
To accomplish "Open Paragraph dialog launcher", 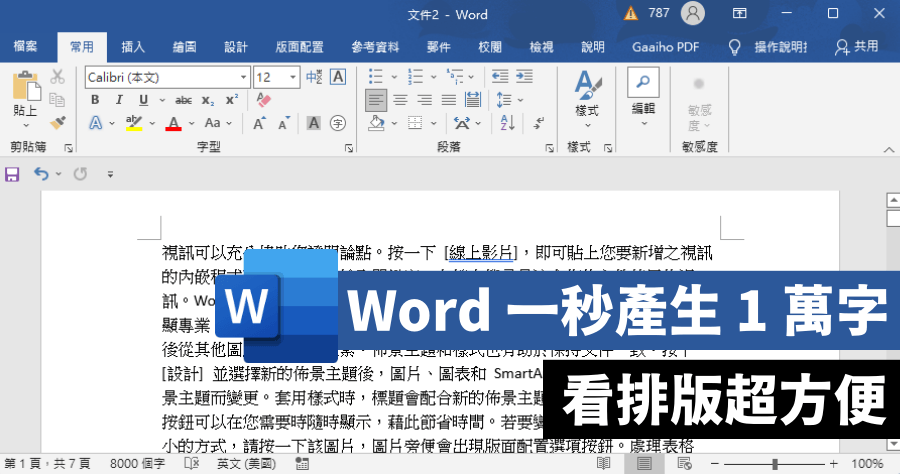I will (549, 148).
